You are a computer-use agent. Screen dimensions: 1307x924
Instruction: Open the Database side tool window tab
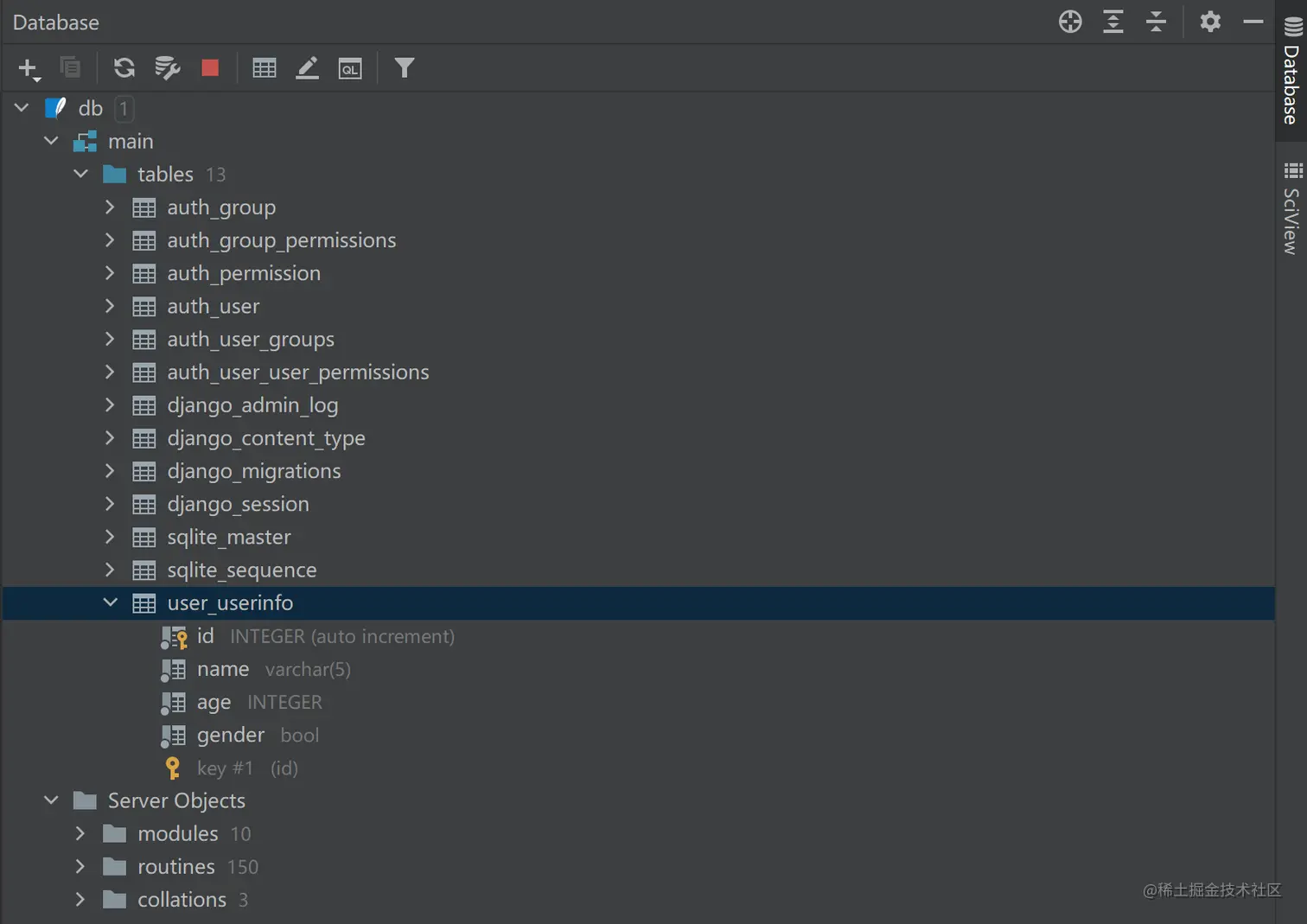pyautogui.click(x=1291, y=71)
